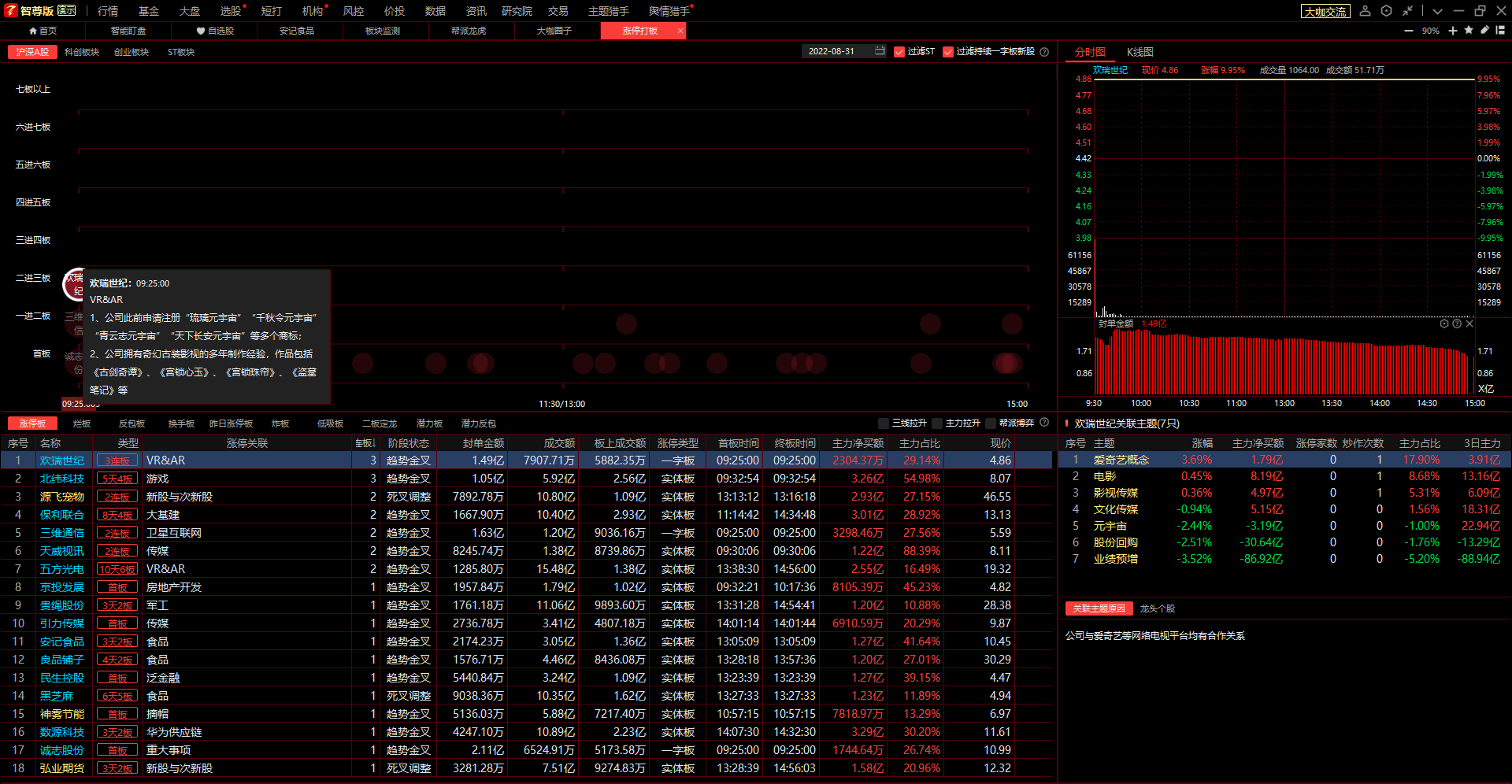Zoom in with the plus icon
Viewport: 1512px width, 784px height.
point(1453,31)
